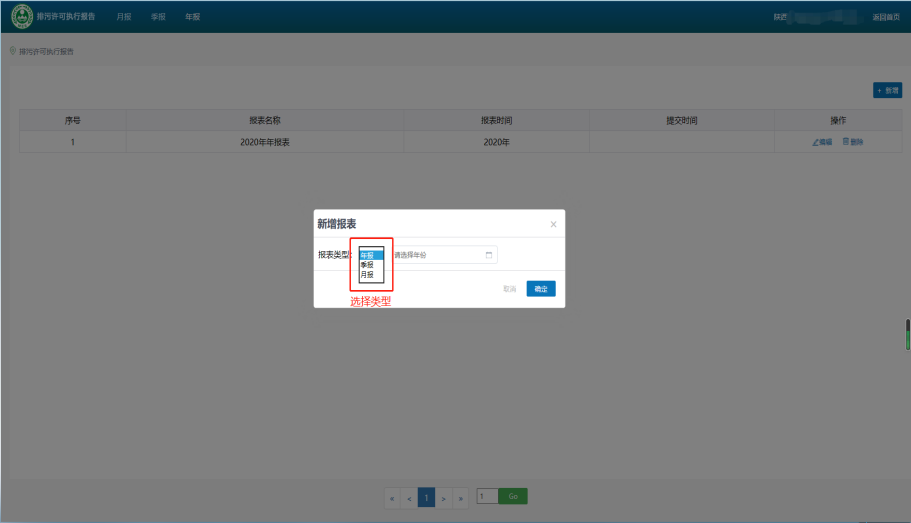Pick 月报 option in type dropdown
This screenshot has height=523, width=911.
[368, 274]
